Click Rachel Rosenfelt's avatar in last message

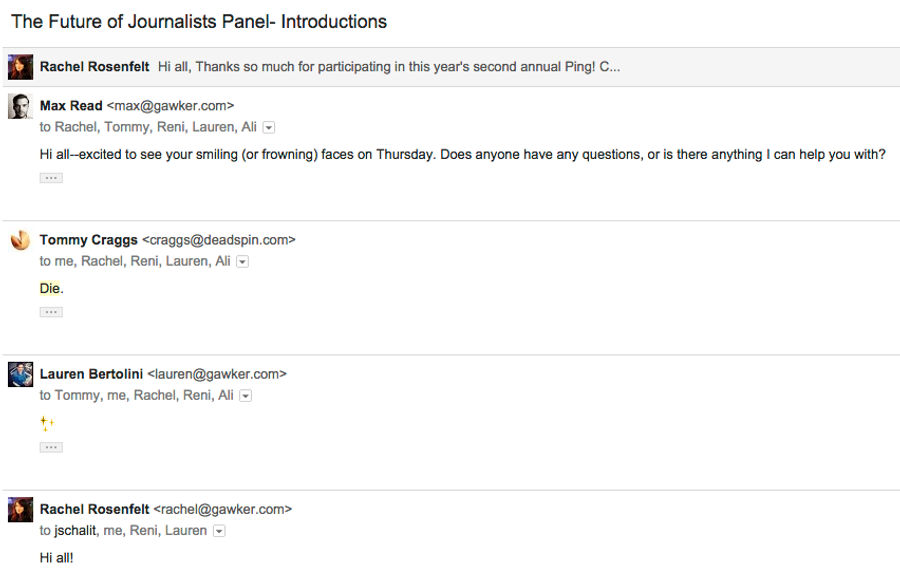click(20, 510)
